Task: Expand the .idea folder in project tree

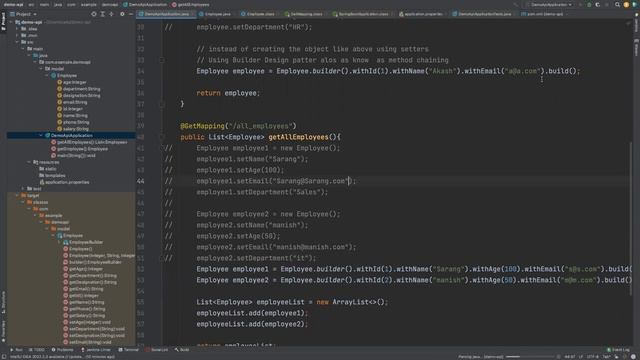Action: coord(17,29)
